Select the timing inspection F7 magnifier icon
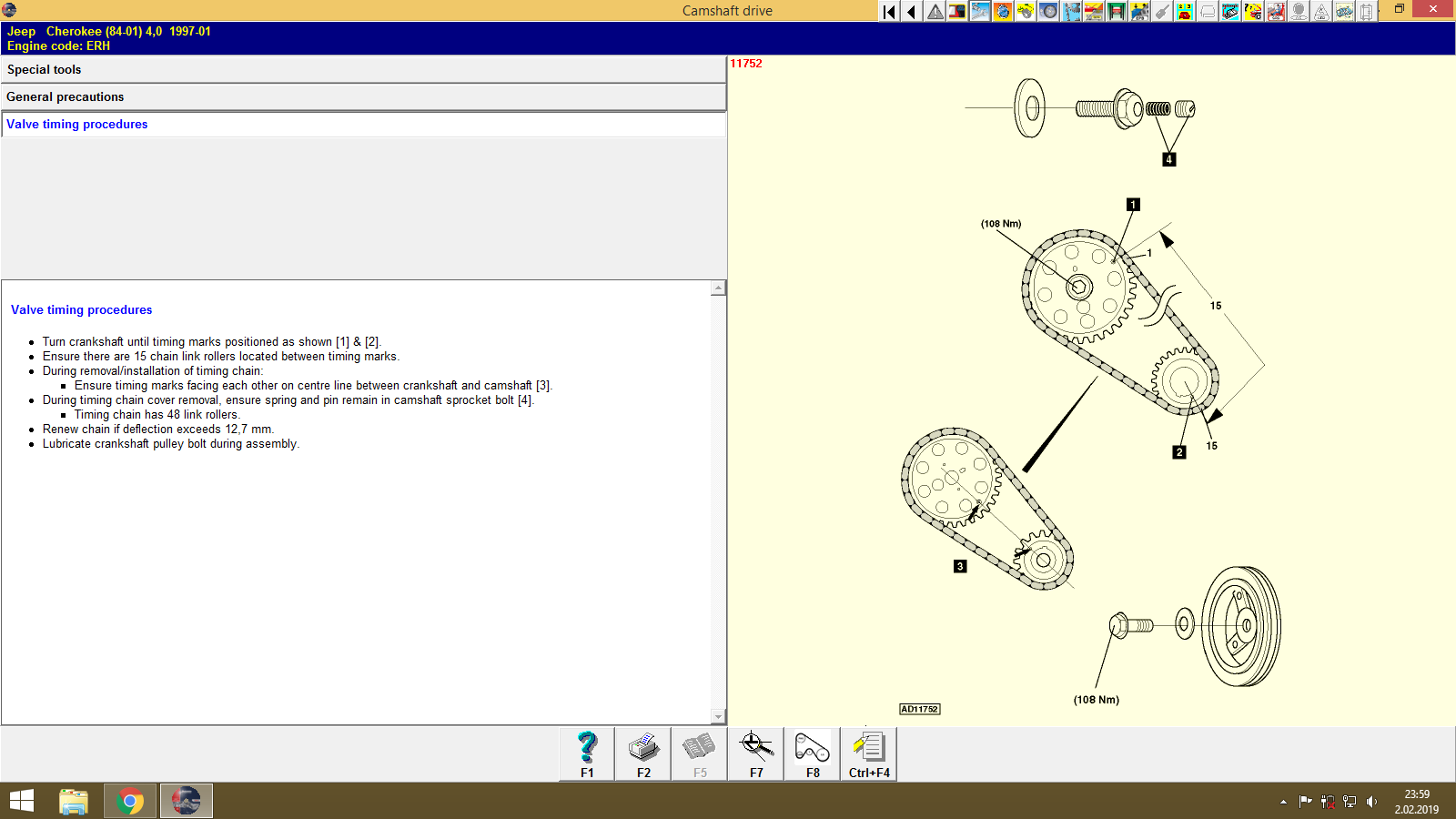Screen dimensions: 1456x819 (x=754, y=753)
